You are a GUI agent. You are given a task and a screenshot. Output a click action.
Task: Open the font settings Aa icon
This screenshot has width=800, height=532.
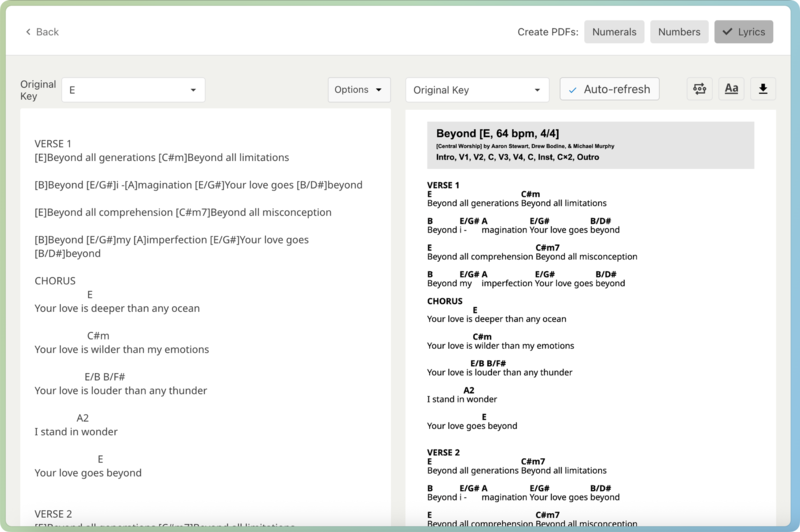[731, 89]
